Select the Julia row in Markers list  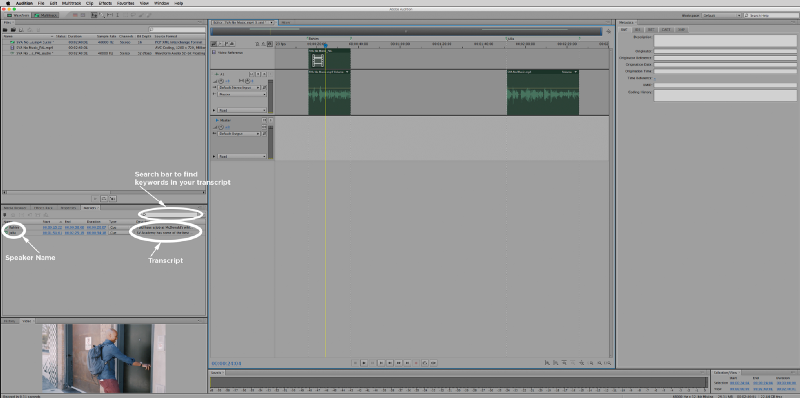pos(104,233)
